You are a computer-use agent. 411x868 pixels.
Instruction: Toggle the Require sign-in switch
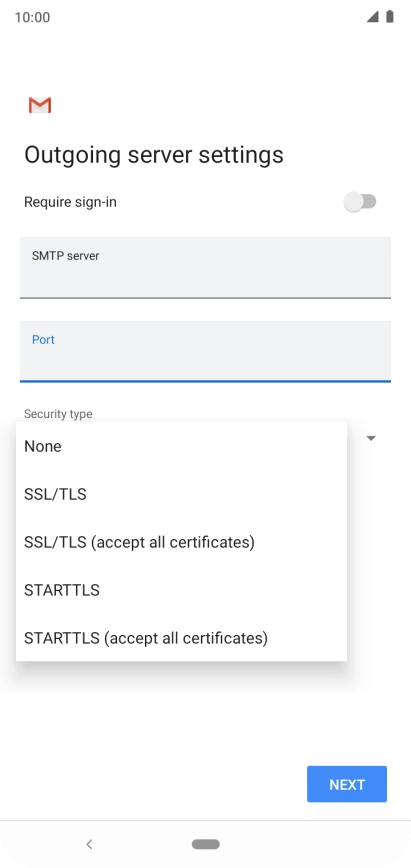tap(360, 202)
